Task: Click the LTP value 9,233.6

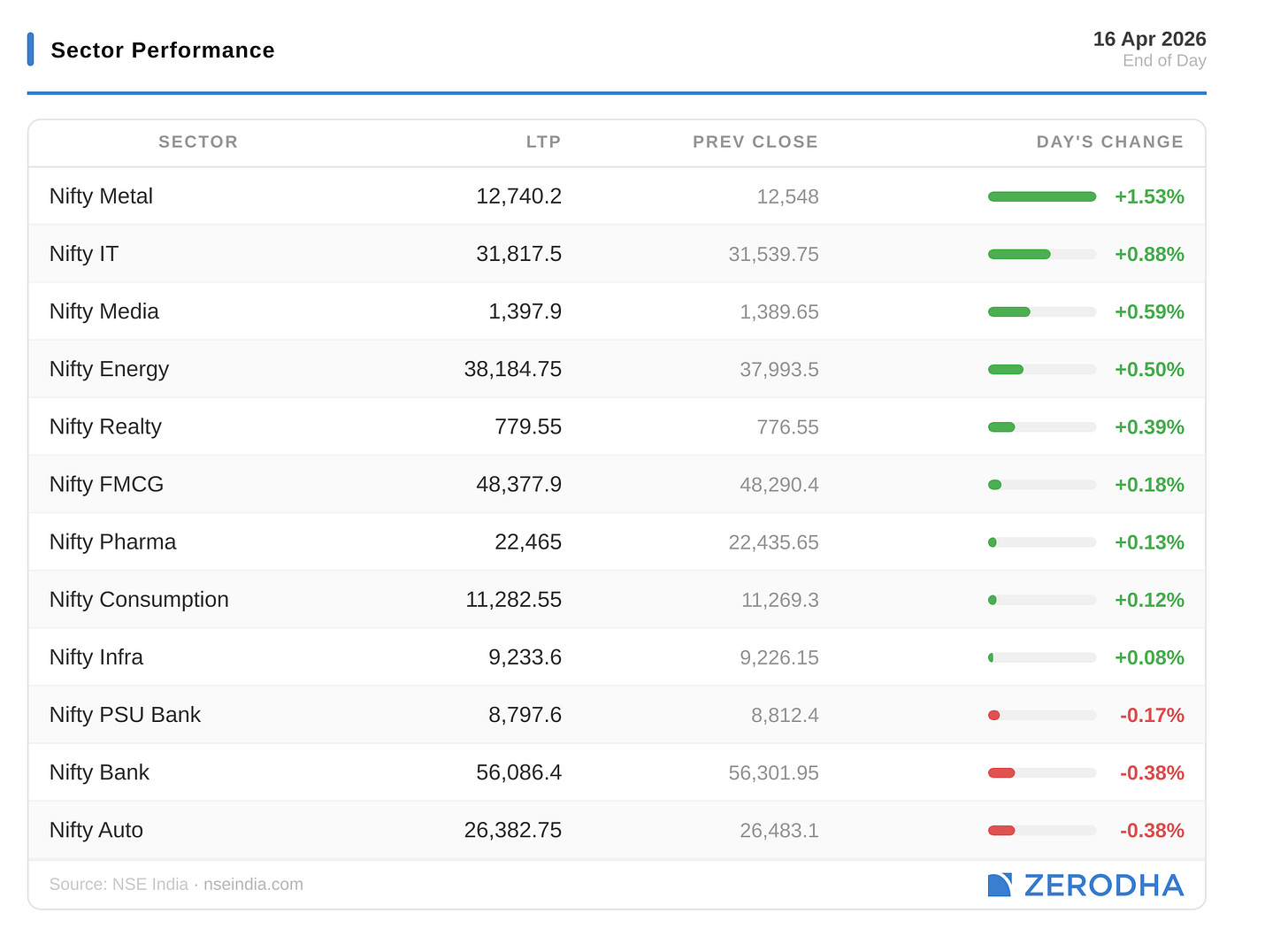Action: click(x=525, y=656)
